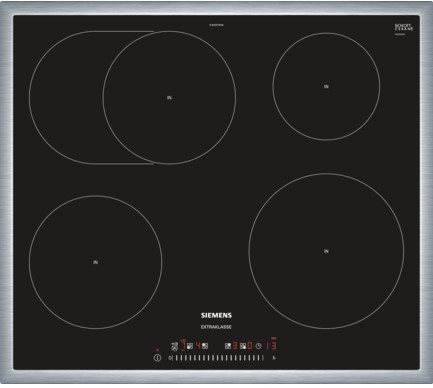The width and height of the screenshot is (433, 388).
Task: Tap the red power indicator dot
Action: pos(157,350)
